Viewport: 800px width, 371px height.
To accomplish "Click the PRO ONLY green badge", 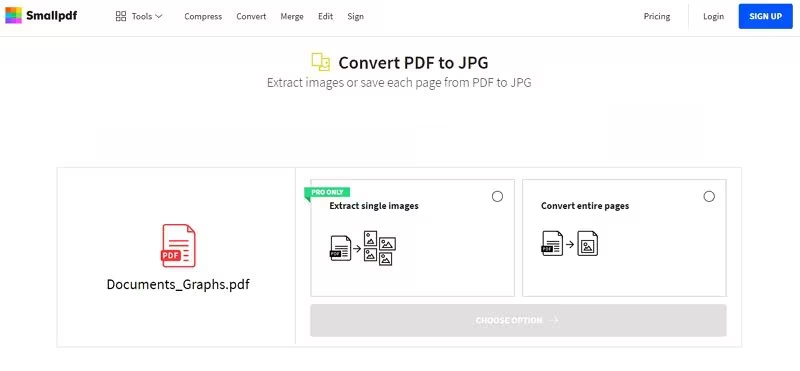I will coord(327,192).
